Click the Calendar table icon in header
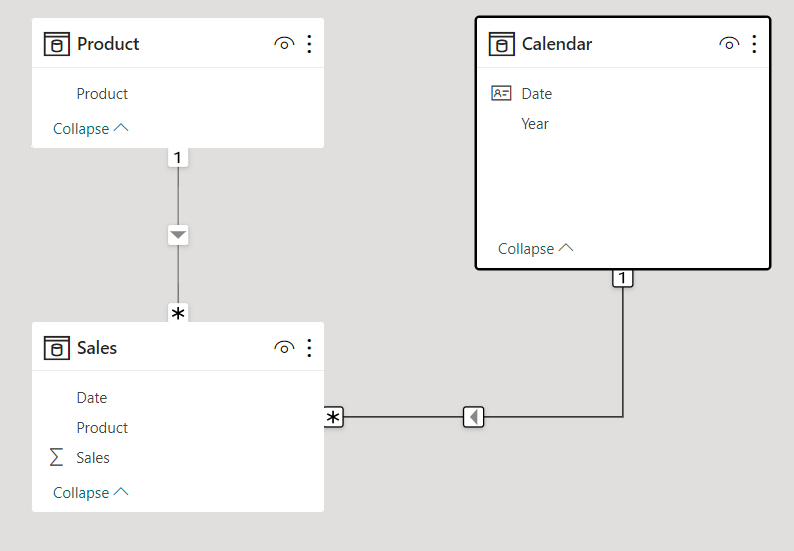The width and height of the screenshot is (794, 551). tap(502, 44)
